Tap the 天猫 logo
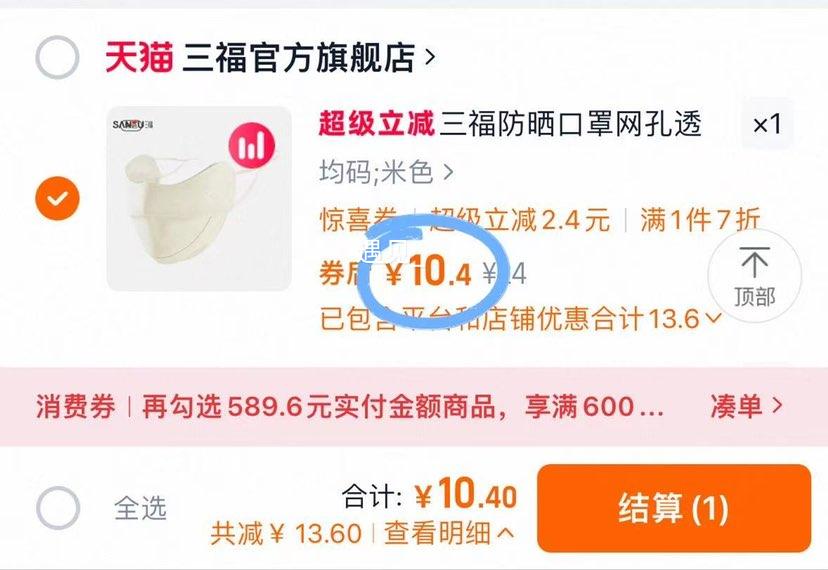Screen dimensions: 828x570 tap(139, 57)
